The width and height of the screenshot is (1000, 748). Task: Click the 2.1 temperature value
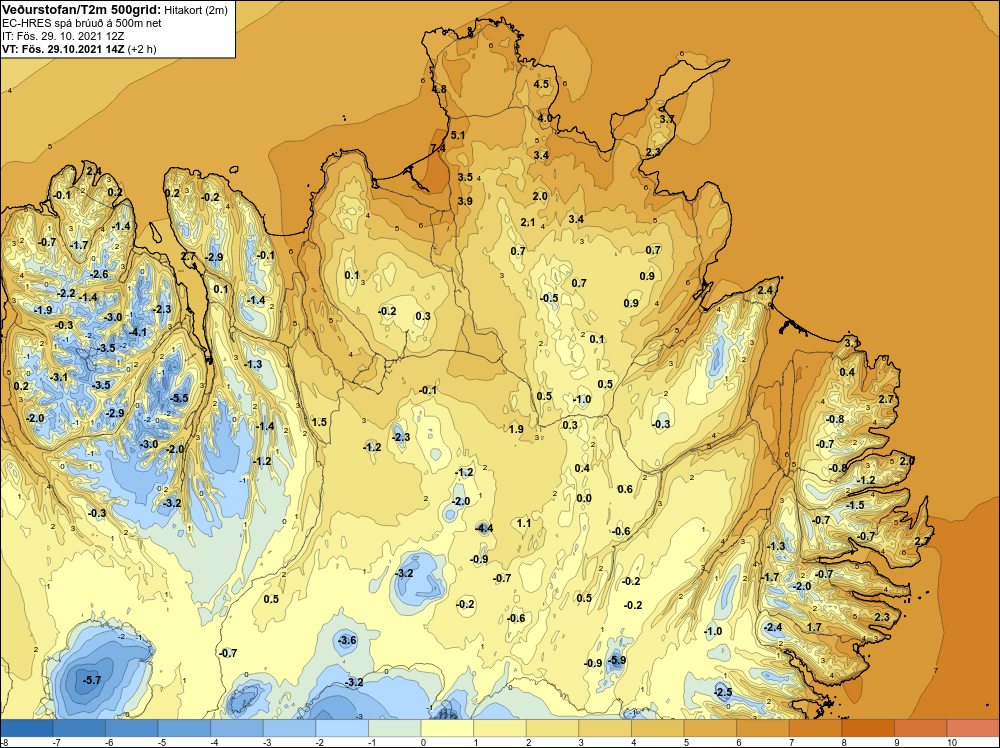(x=527, y=222)
